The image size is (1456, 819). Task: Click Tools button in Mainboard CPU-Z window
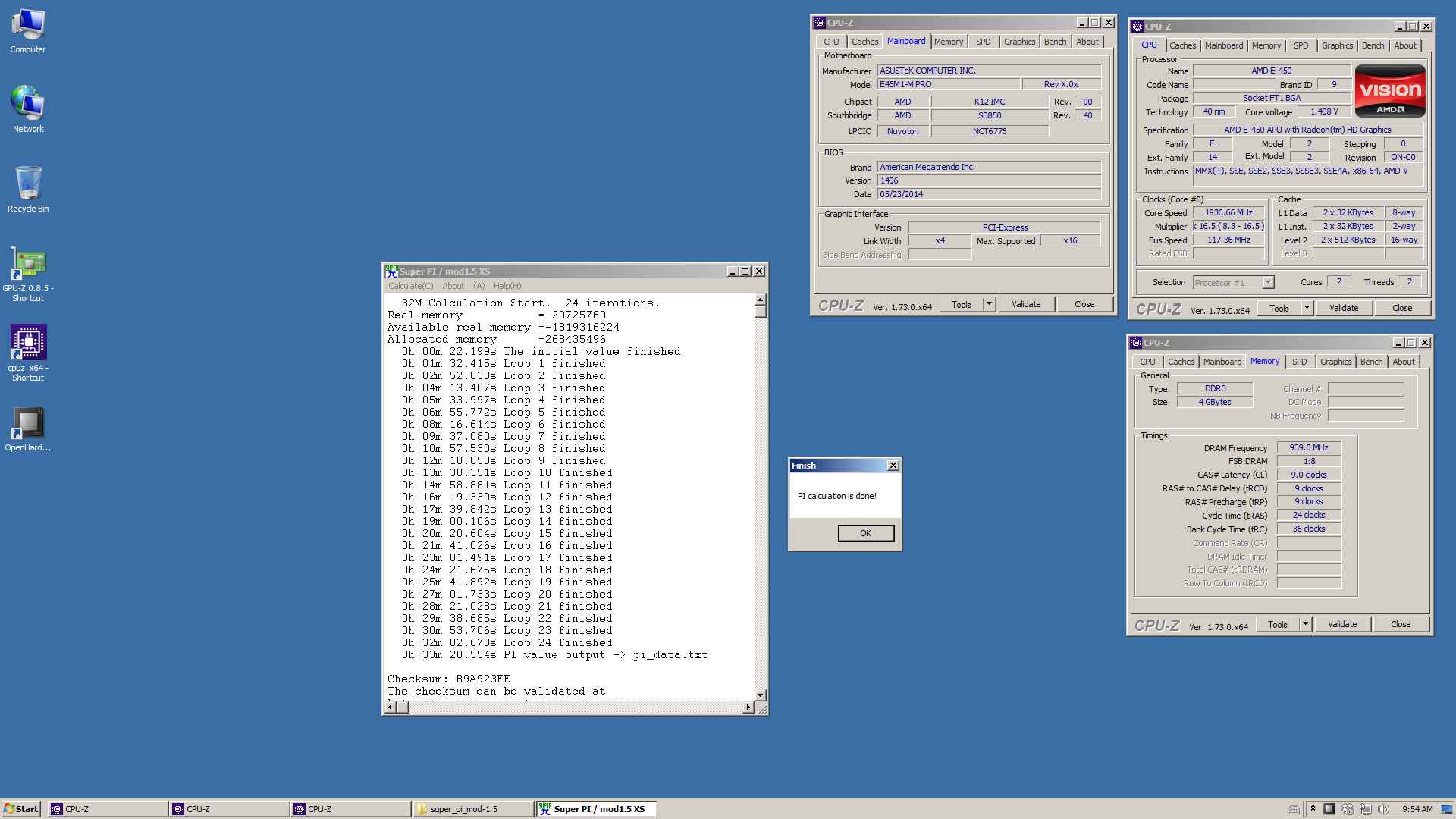coord(962,304)
